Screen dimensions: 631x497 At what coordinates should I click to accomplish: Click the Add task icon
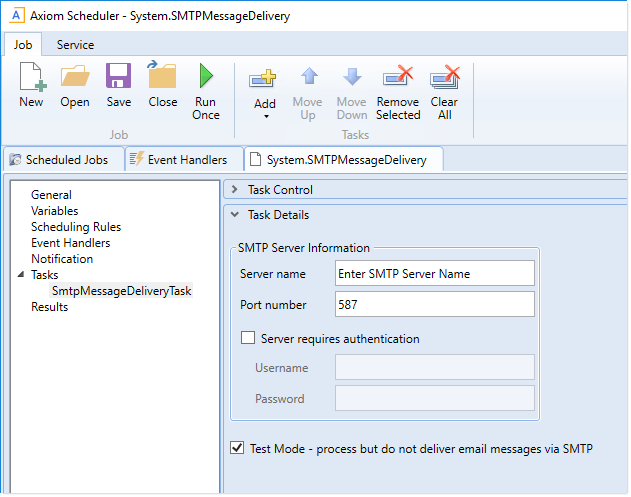pos(265,78)
